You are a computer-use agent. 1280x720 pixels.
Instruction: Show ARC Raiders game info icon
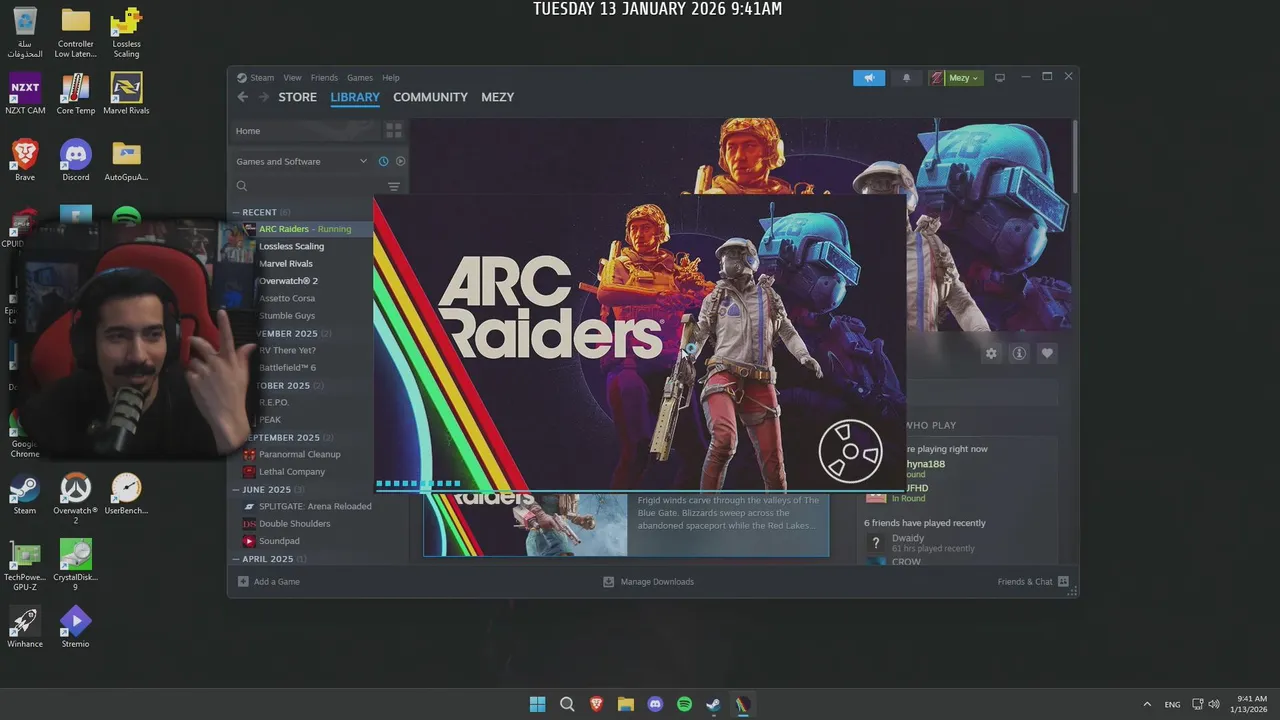coord(1019,353)
